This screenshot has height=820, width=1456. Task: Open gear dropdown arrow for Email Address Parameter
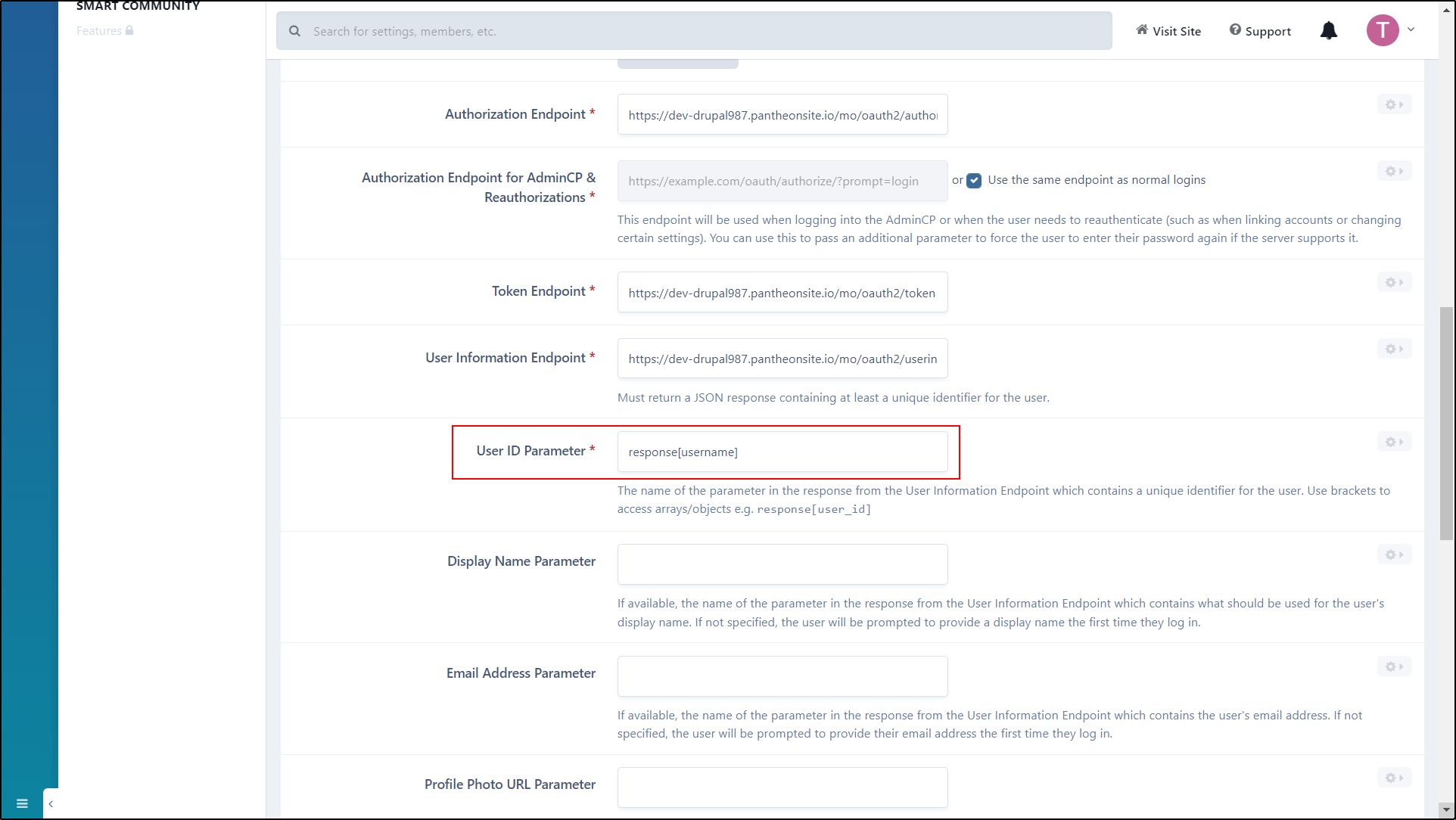[x=1402, y=666]
